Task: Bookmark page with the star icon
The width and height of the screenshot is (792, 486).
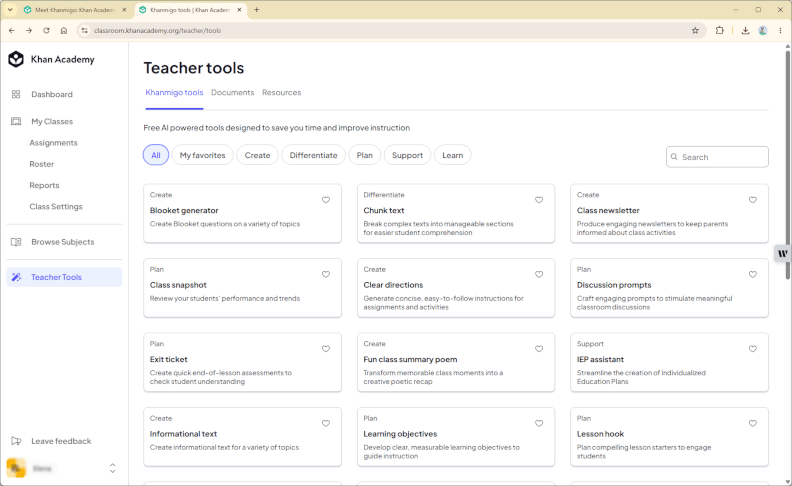Action: 695,30
